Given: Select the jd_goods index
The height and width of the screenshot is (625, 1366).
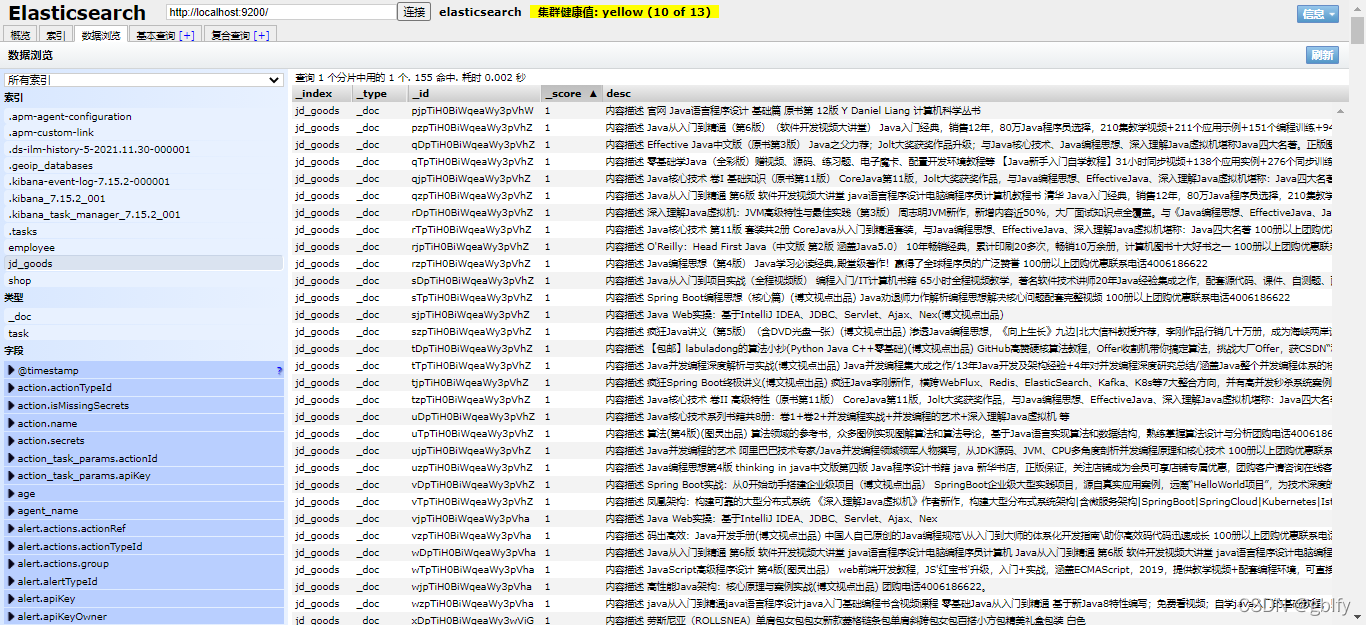Looking at the screenshot, I should coord(143,263).
